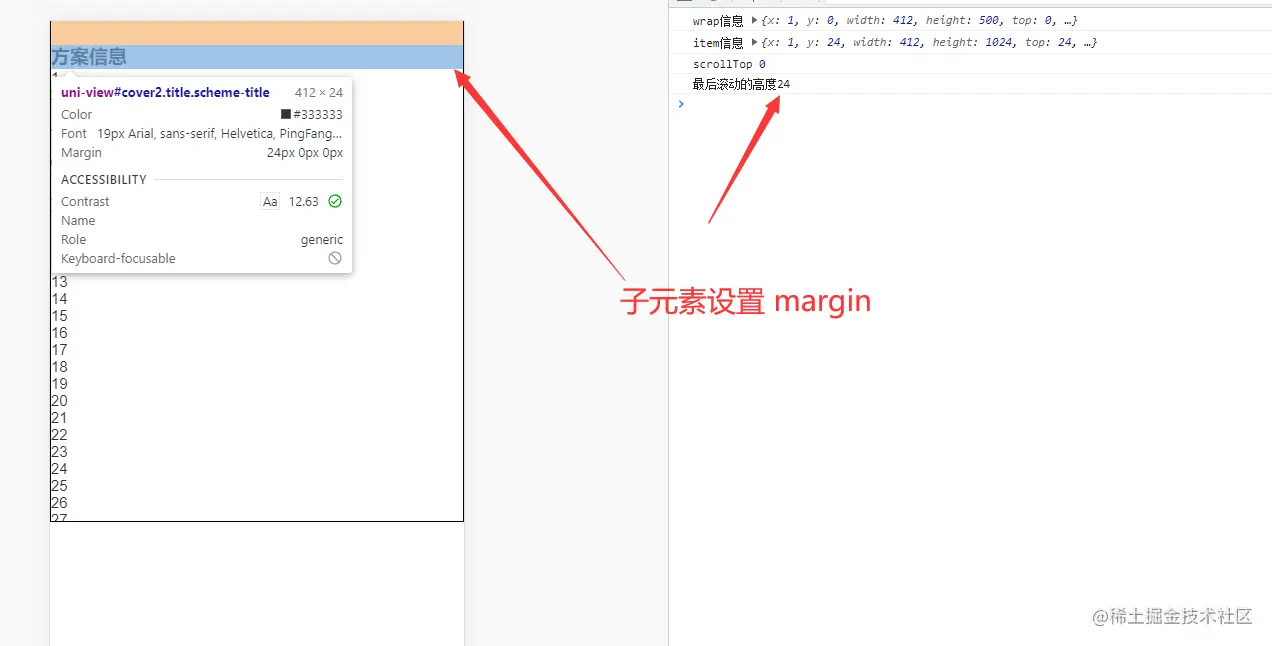
Task: Click list row 17 in the page
Action: point(59,350)
